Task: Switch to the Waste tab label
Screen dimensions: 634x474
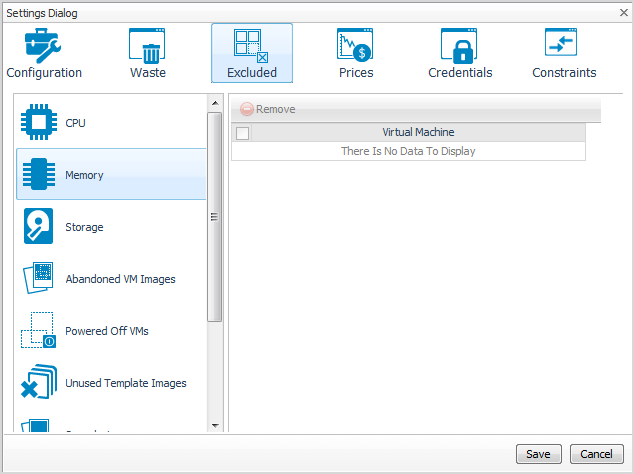Action: pyautogui.click(x=148, y=73)
